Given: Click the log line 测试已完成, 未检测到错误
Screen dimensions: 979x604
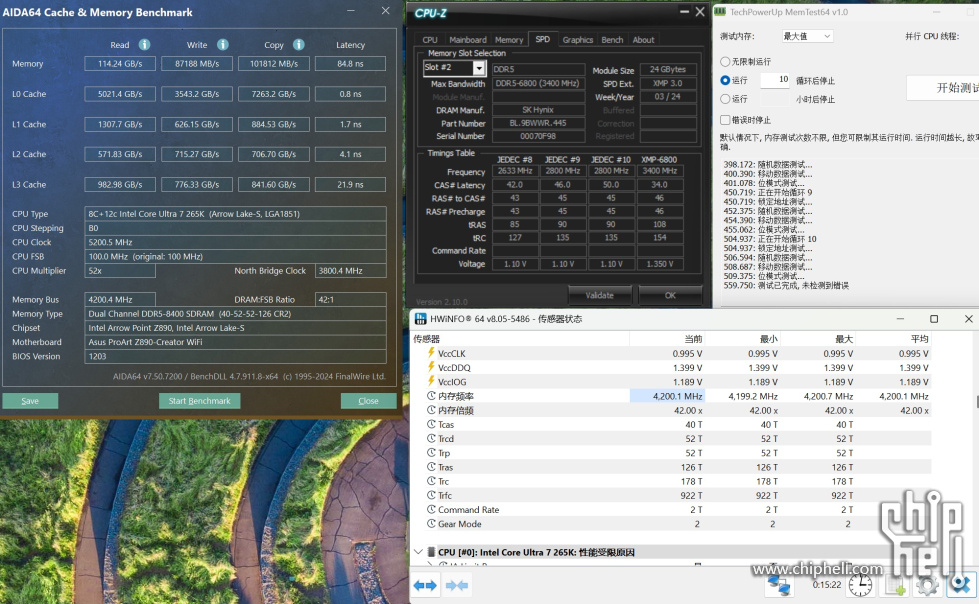Looking at the screenshot, I should pyautogui.click(x=786, y=285).
